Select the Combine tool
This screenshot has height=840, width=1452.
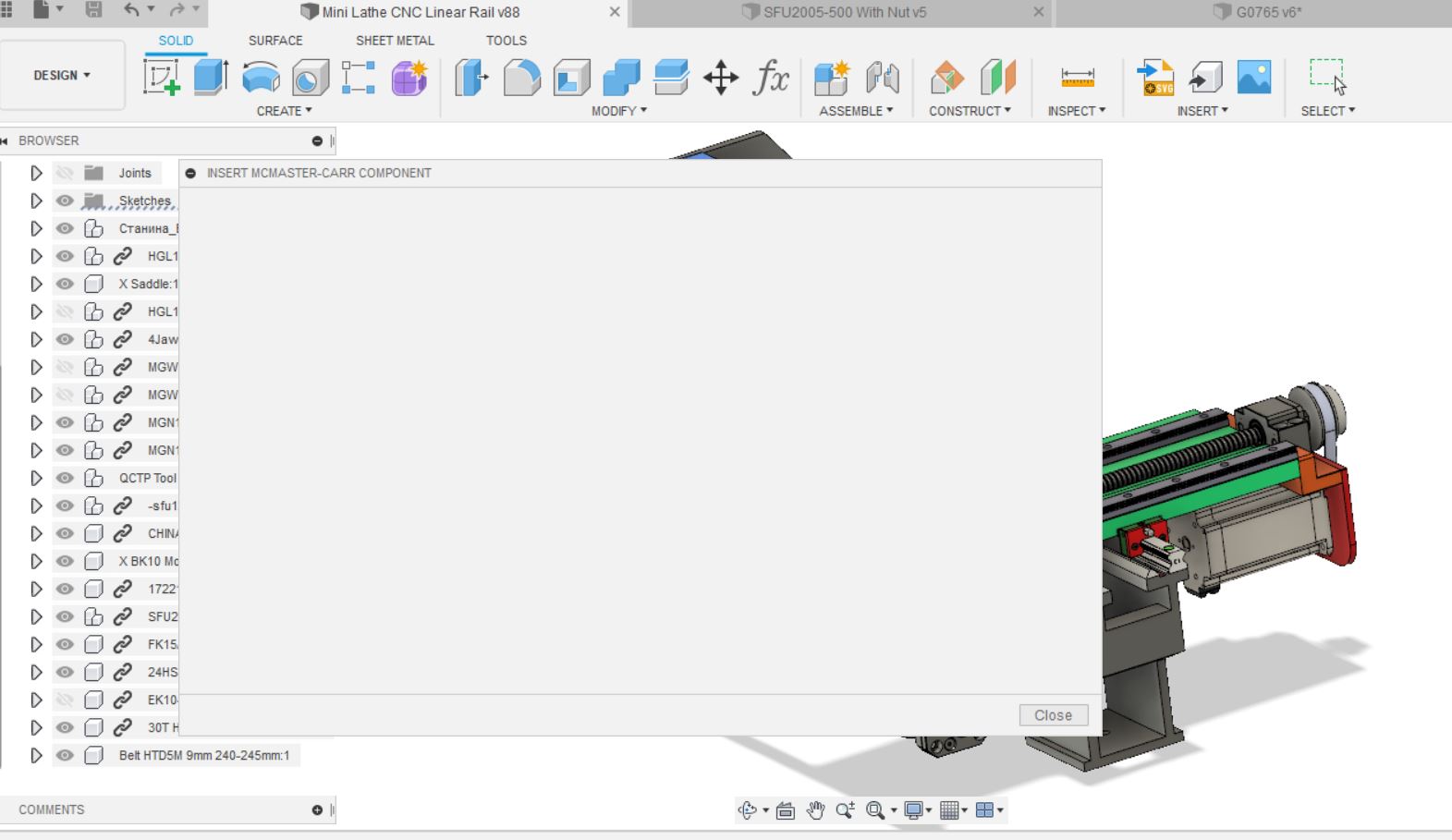(621, 78)
